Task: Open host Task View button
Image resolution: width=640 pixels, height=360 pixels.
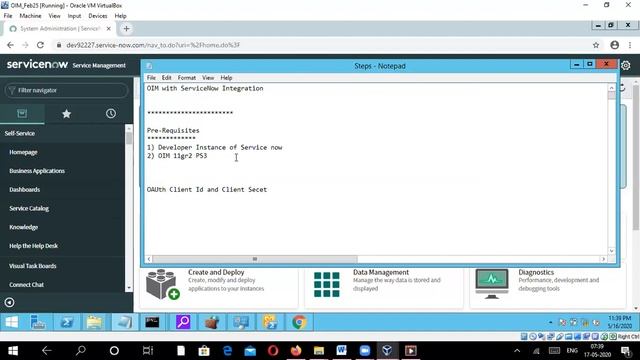Action: (148, 351)
